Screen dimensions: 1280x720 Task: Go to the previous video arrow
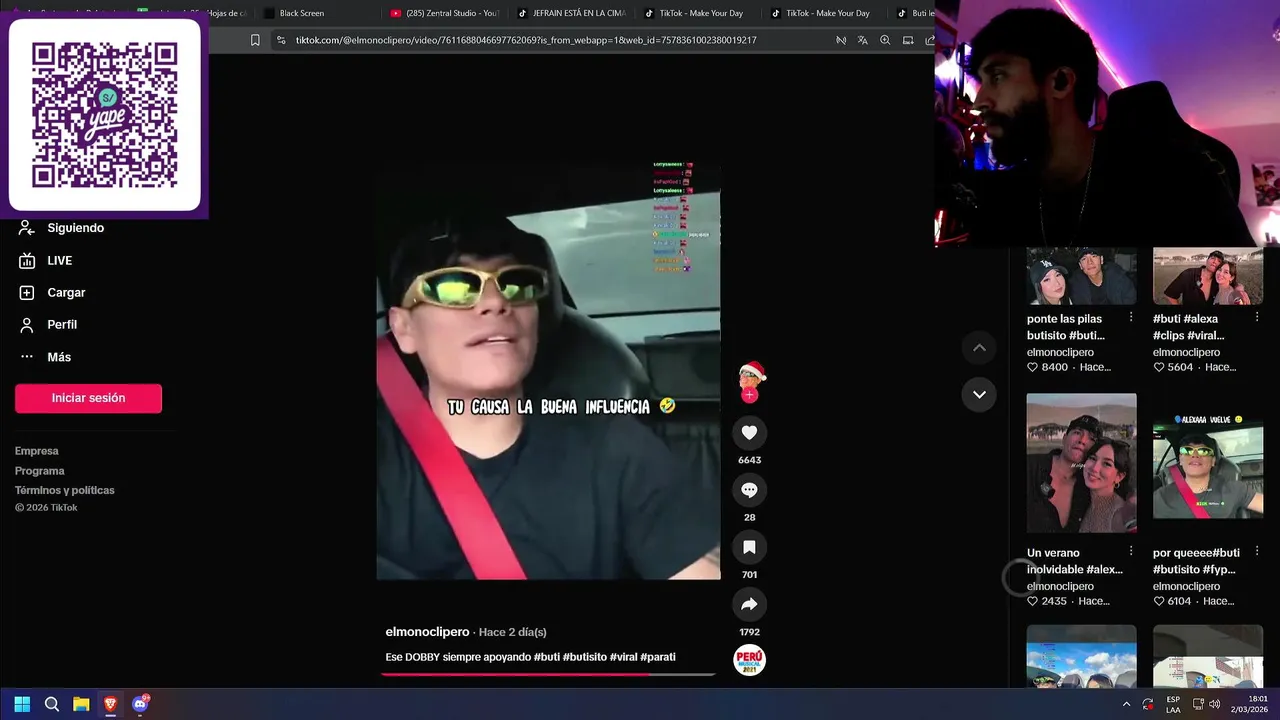979,348
